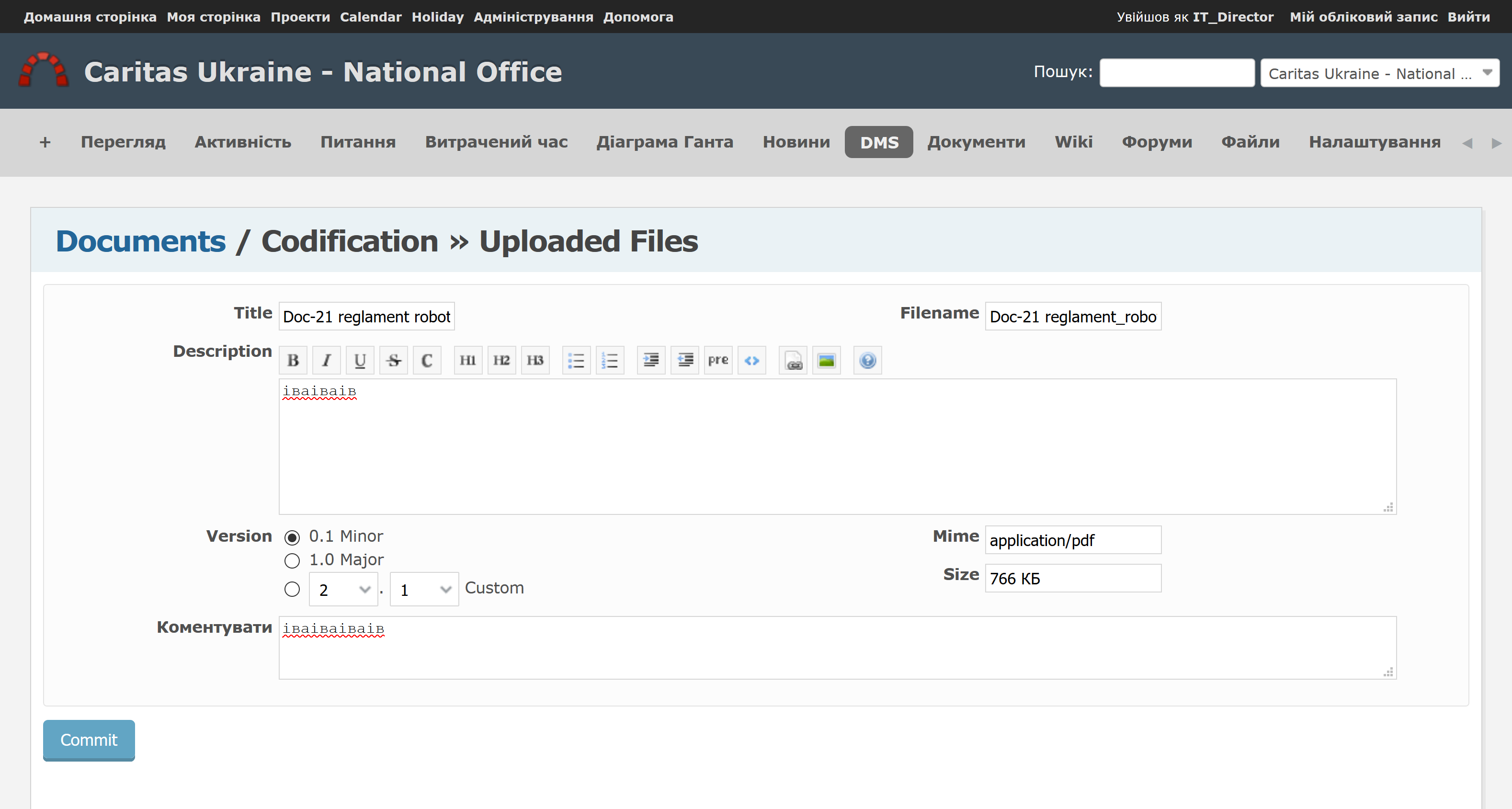Toggle underline text formatting

click(360, 360)
